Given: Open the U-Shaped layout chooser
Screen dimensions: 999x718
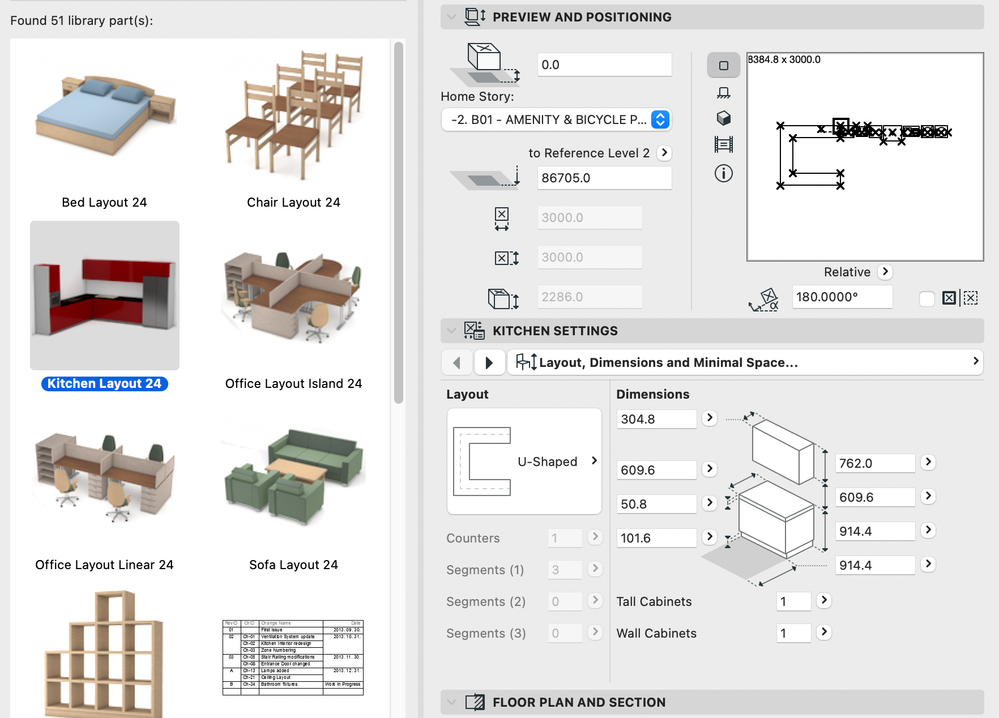Looking at the screenshot, I should click(x=524, y=461).
